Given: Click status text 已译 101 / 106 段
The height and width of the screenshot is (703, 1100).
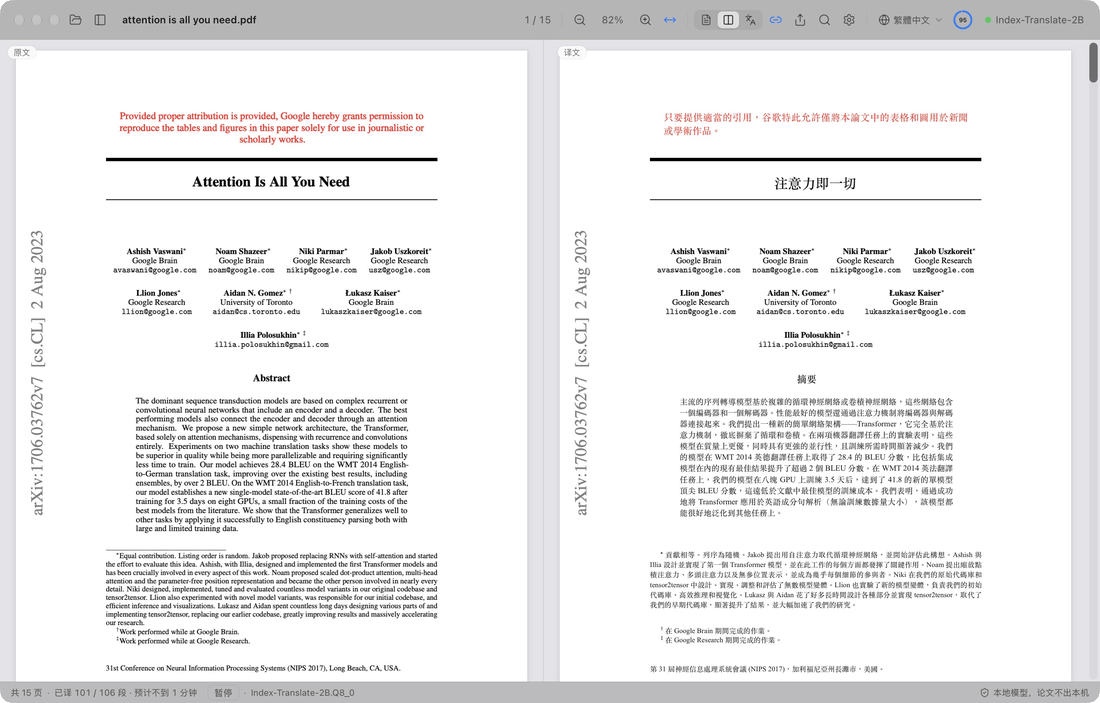Looking at the screenshot, I should tap(90, 692).
